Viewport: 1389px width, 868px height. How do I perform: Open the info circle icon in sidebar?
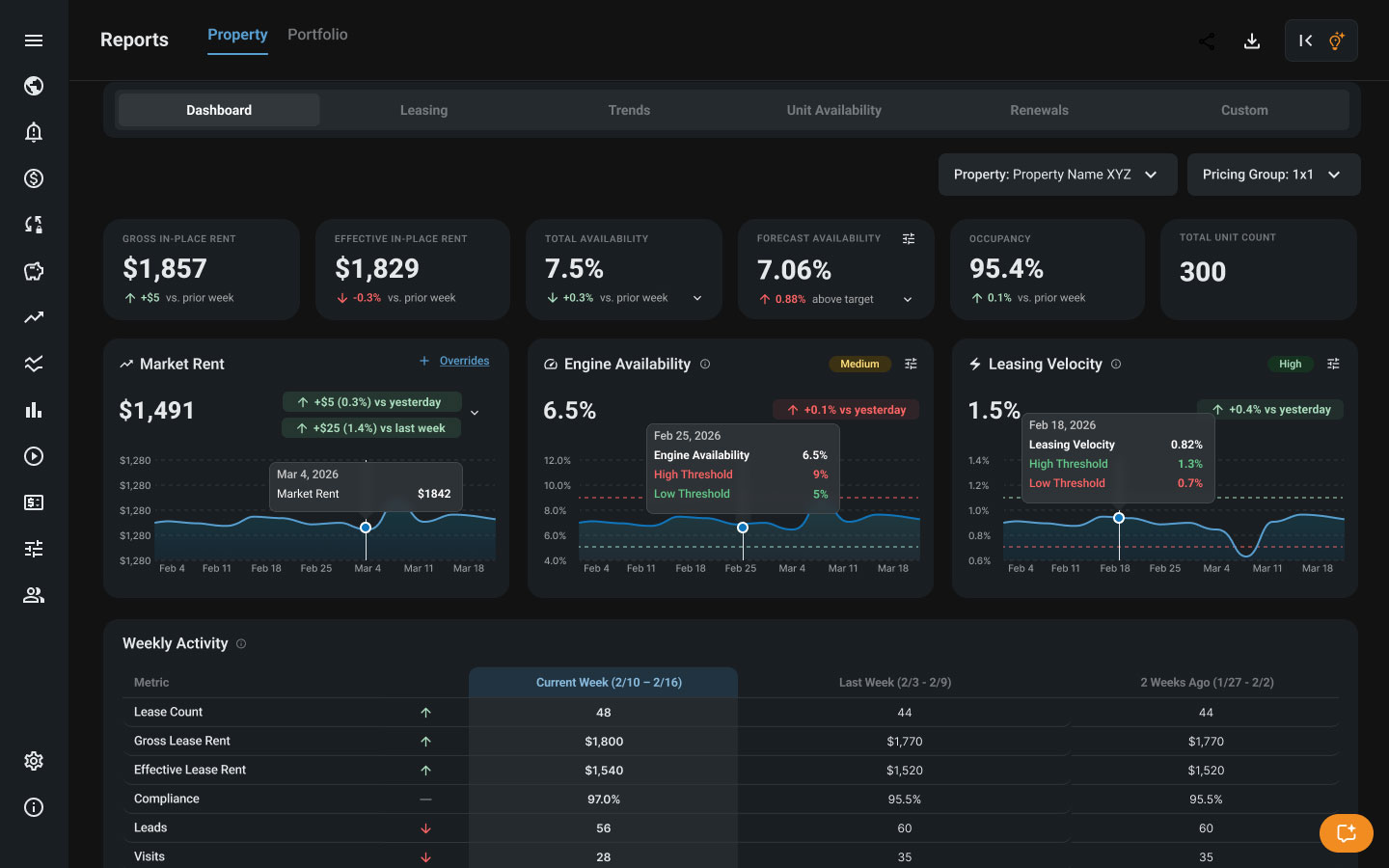pyautogui.click(x=34, y=807)
